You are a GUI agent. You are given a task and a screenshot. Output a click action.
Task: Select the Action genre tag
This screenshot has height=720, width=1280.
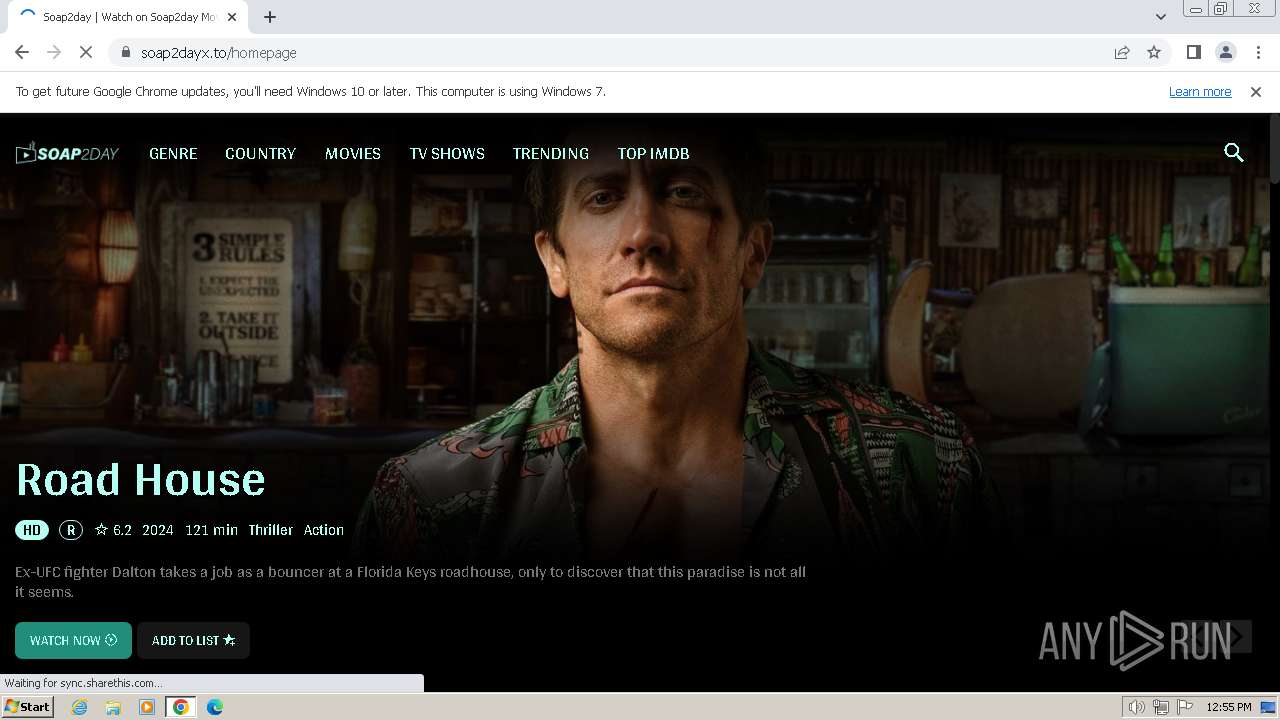pos(324,530)
